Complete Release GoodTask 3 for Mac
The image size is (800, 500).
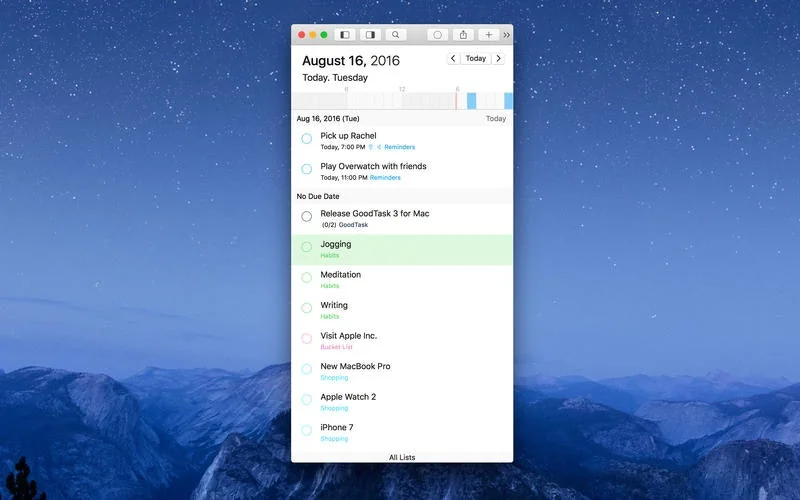coord(306,216)
